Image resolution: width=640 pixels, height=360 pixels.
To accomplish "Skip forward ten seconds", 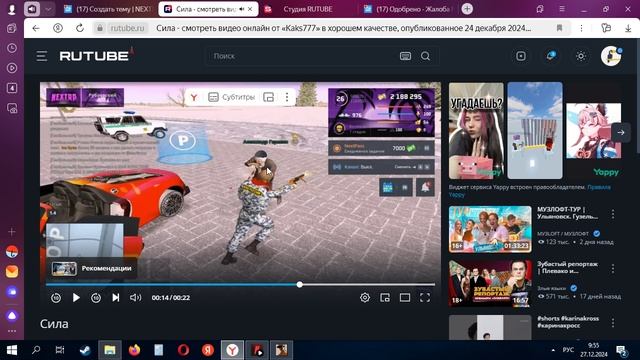I will coord(96,298).
